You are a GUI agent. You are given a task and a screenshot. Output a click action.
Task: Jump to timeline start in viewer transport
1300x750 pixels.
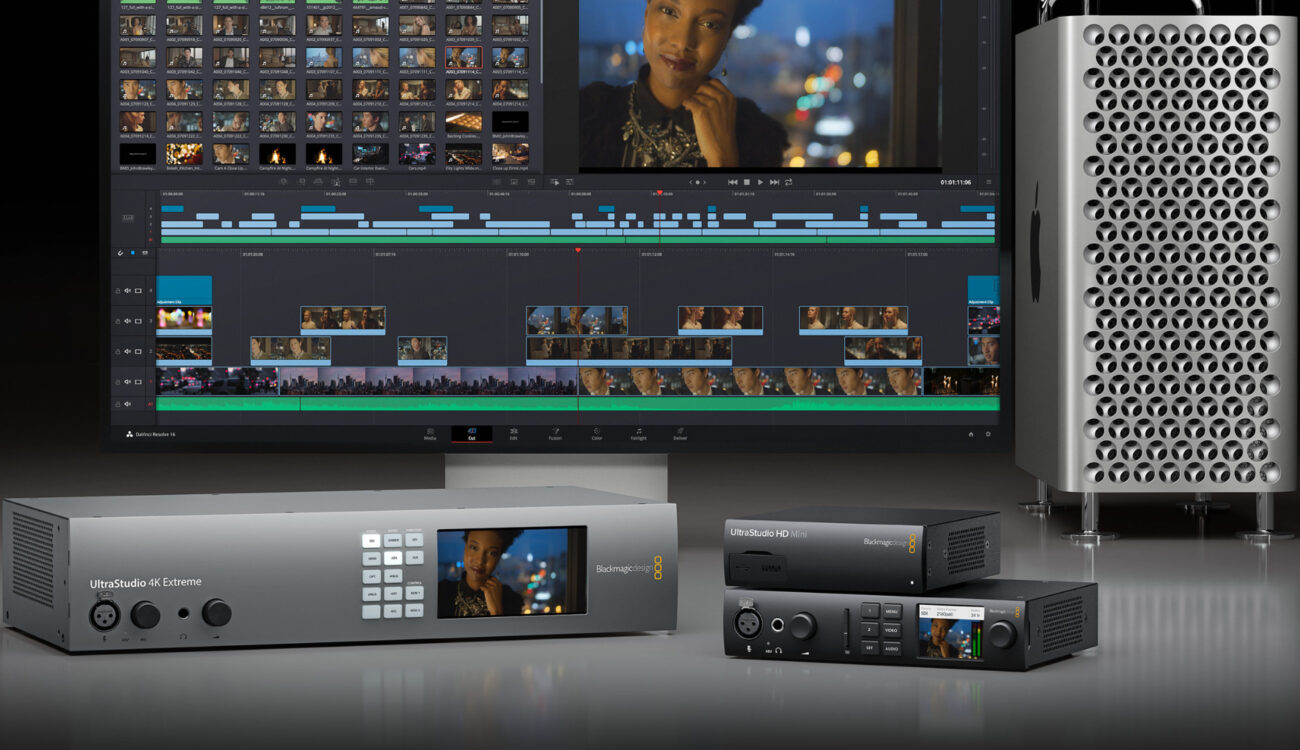(732, 182)
